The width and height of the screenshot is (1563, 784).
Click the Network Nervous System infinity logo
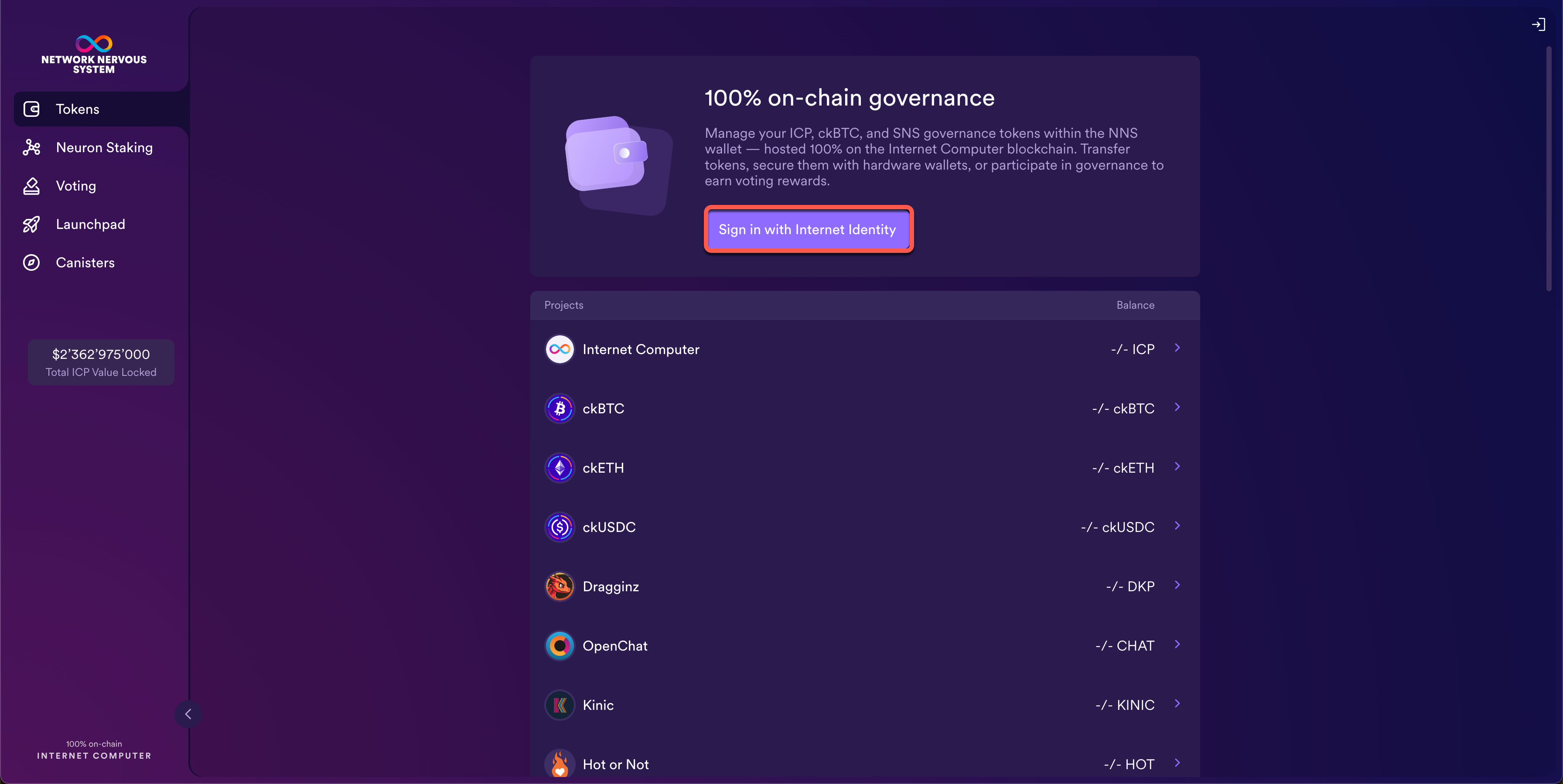coord(93,44)
